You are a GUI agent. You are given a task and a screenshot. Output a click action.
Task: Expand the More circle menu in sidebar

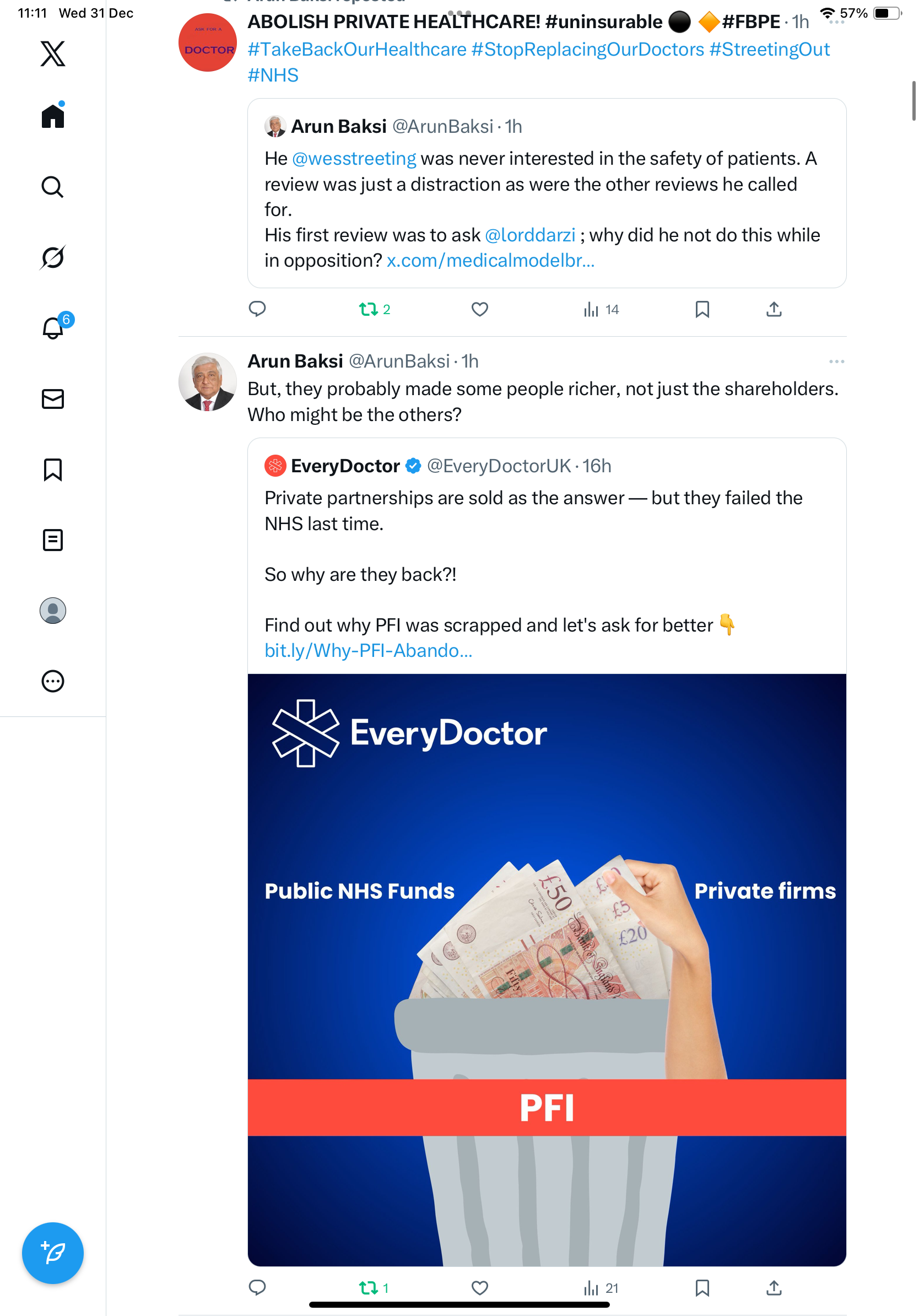[x=53, y=681]
